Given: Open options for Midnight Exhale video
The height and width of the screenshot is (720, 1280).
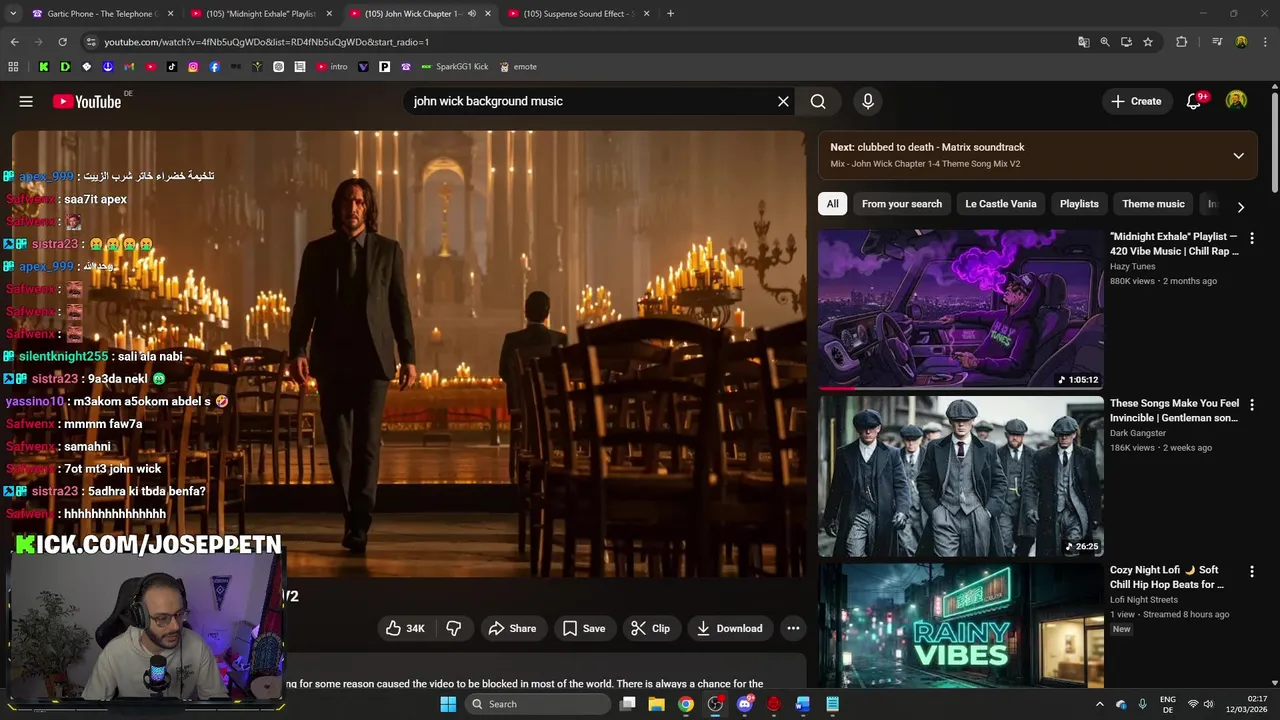Looking at the screenshot, I should (x=1251, y=238).
